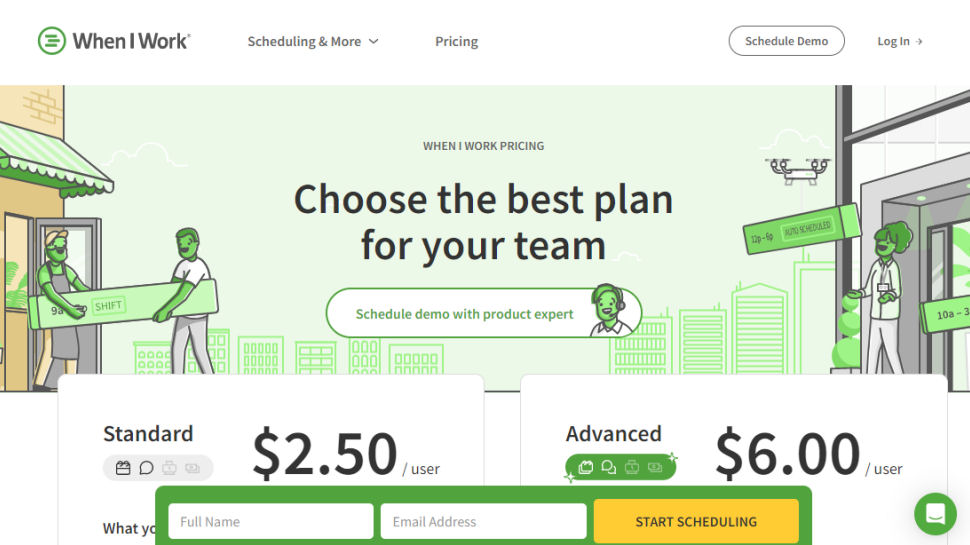
Task: Click the Advanced plan chat bubbles icon
Action: click(609, 467)
